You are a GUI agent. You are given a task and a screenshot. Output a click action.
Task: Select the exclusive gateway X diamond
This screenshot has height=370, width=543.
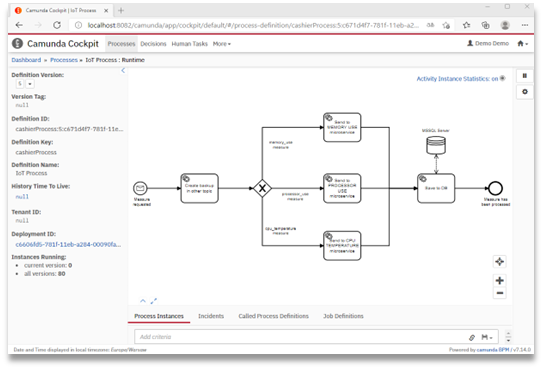tap(262, 188)
